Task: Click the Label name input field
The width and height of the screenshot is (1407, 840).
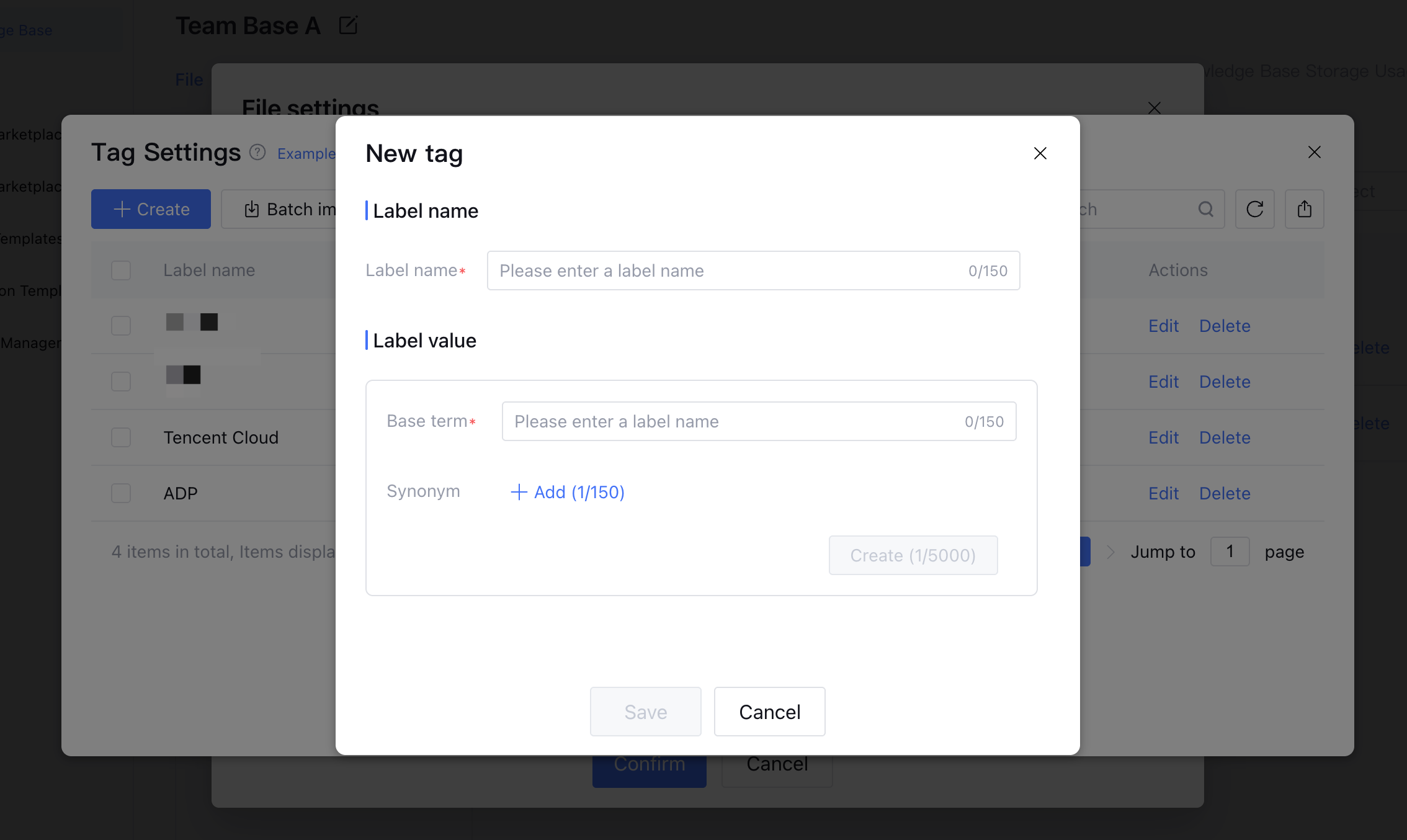Action: point(729,270)
